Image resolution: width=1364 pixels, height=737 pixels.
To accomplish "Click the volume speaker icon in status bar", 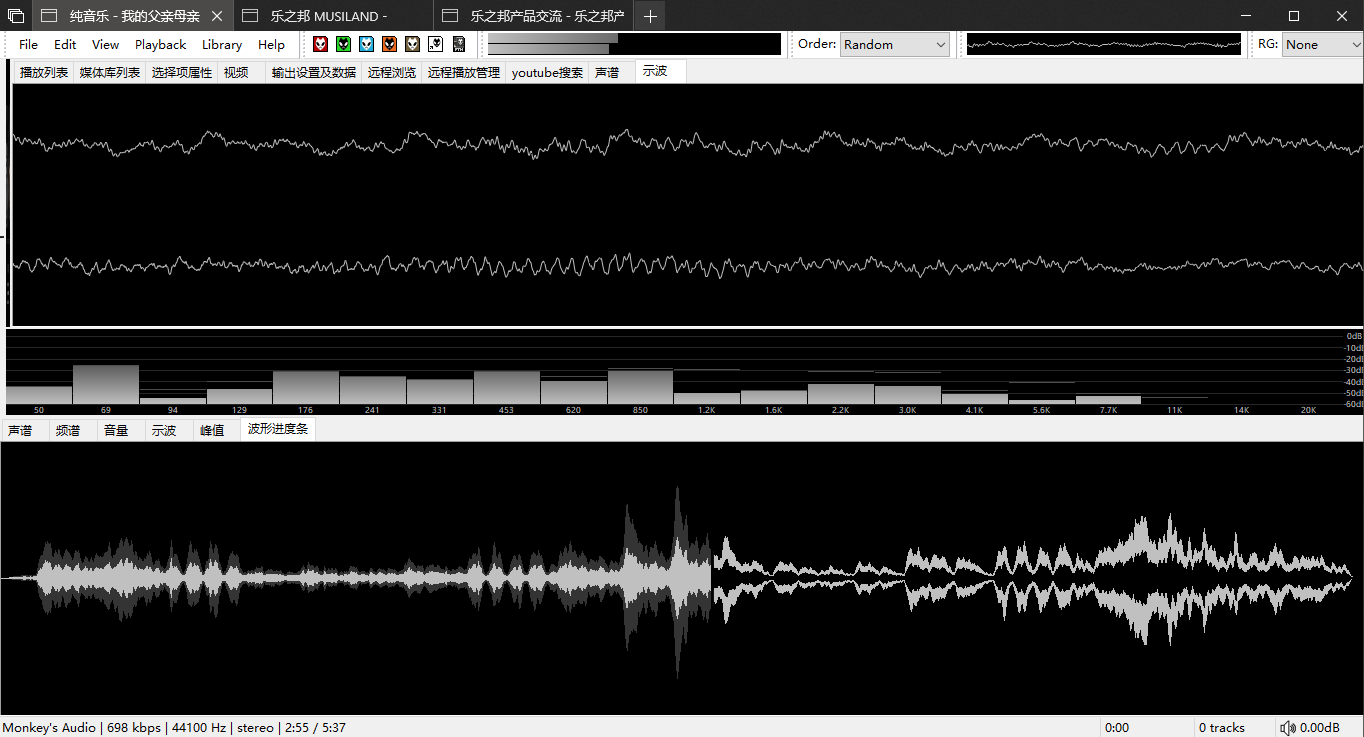I will click(1287, 727).
